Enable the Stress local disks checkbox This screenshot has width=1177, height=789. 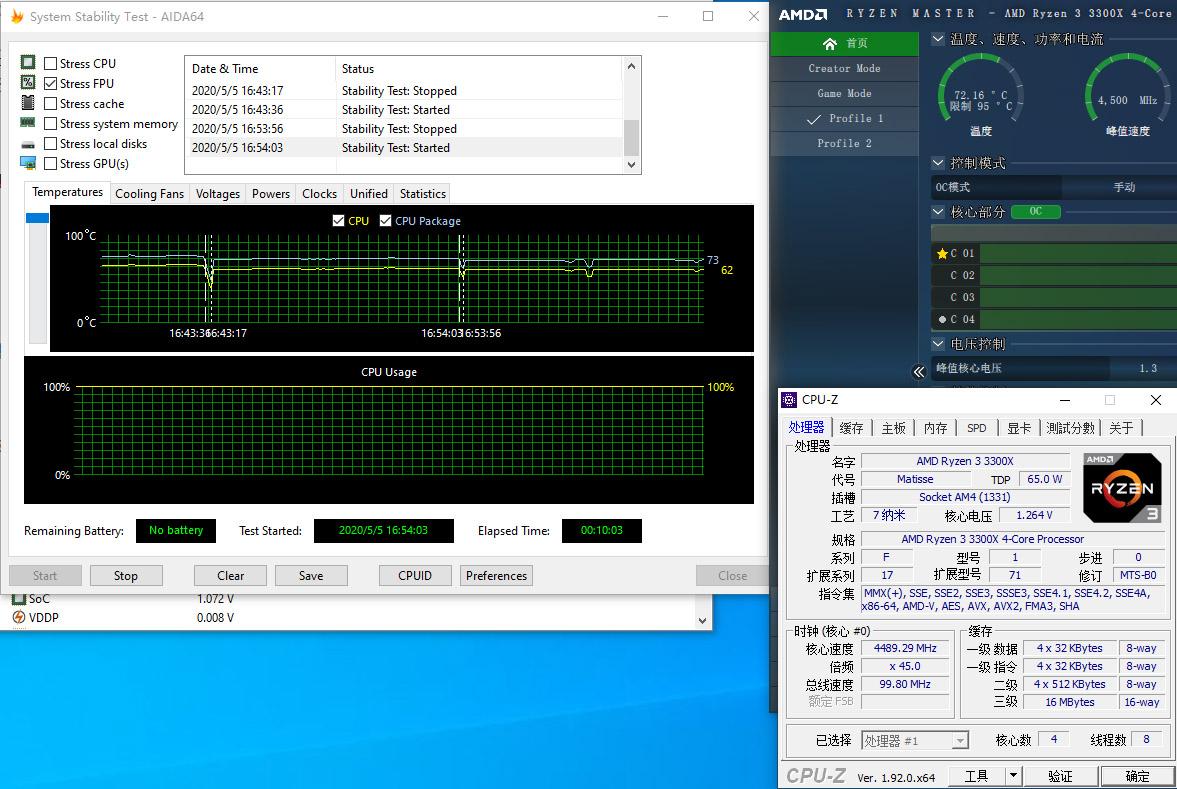coord(51,143)
